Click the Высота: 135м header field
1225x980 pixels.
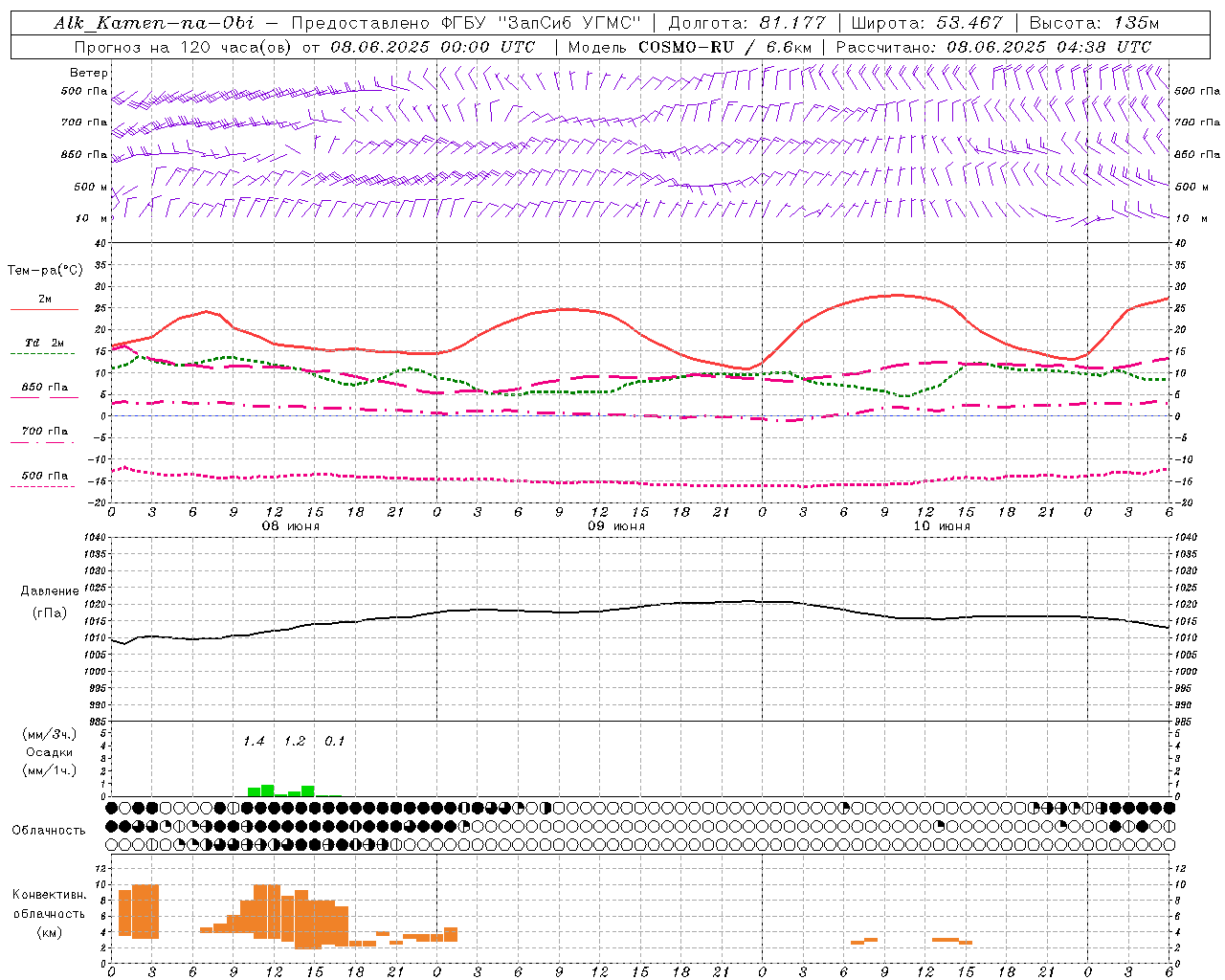(x=1094, y=23)
